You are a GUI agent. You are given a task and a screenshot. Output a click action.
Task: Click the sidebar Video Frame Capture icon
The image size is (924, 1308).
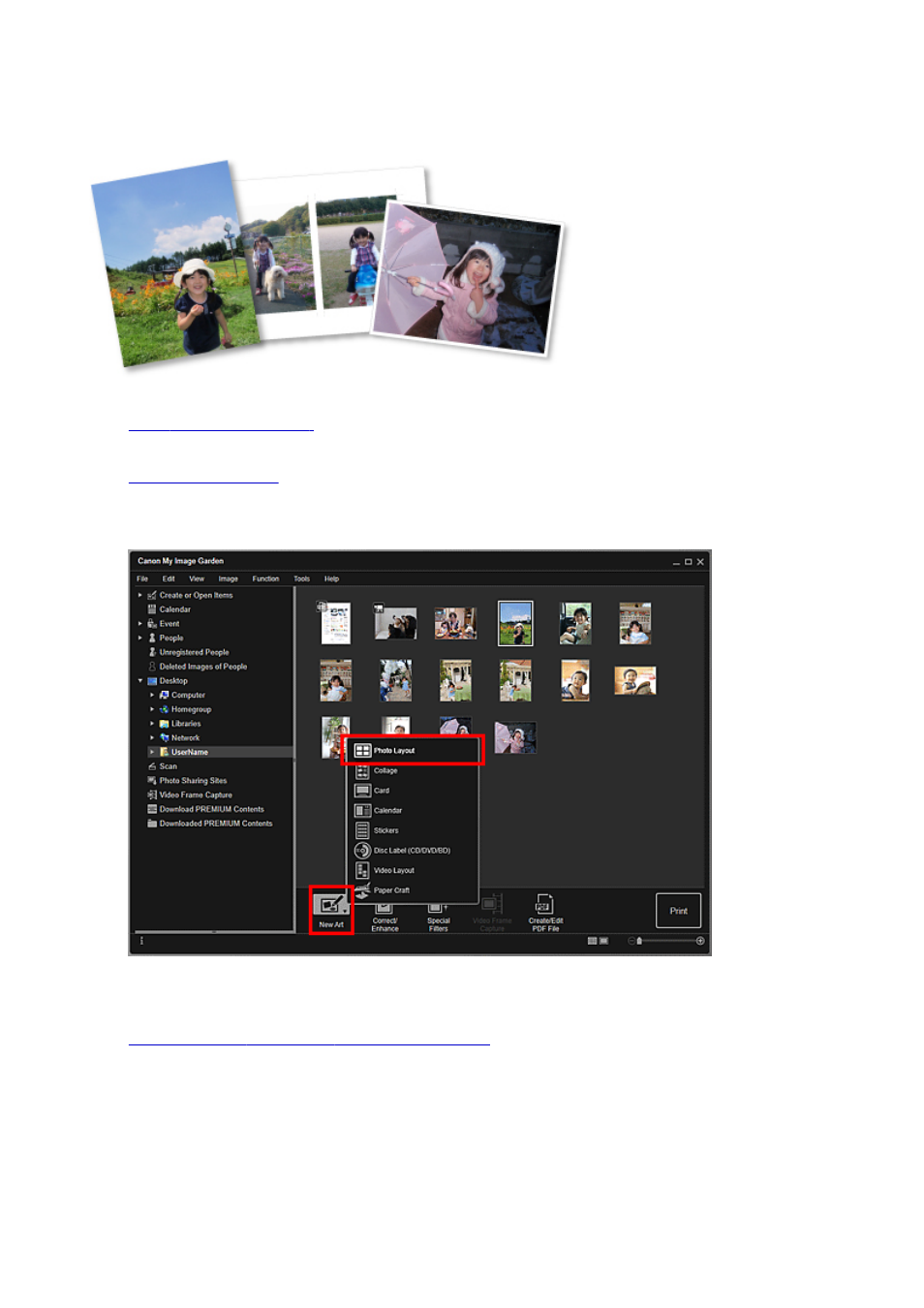pos(152,795)
